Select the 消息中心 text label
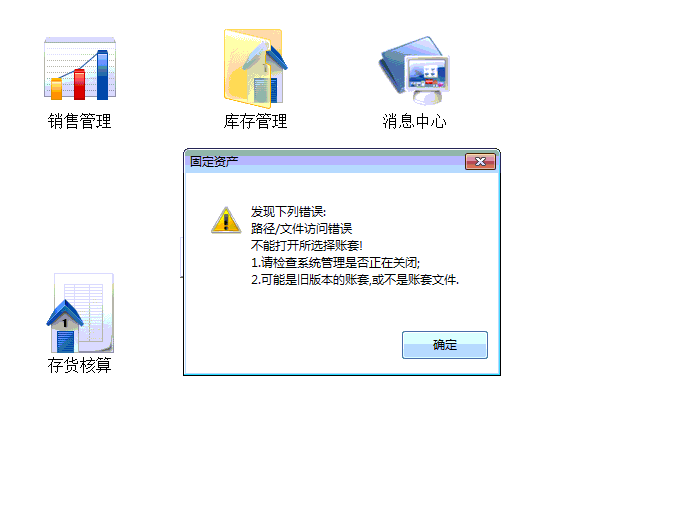The image size is (697, 523). [x=414, y=121]
